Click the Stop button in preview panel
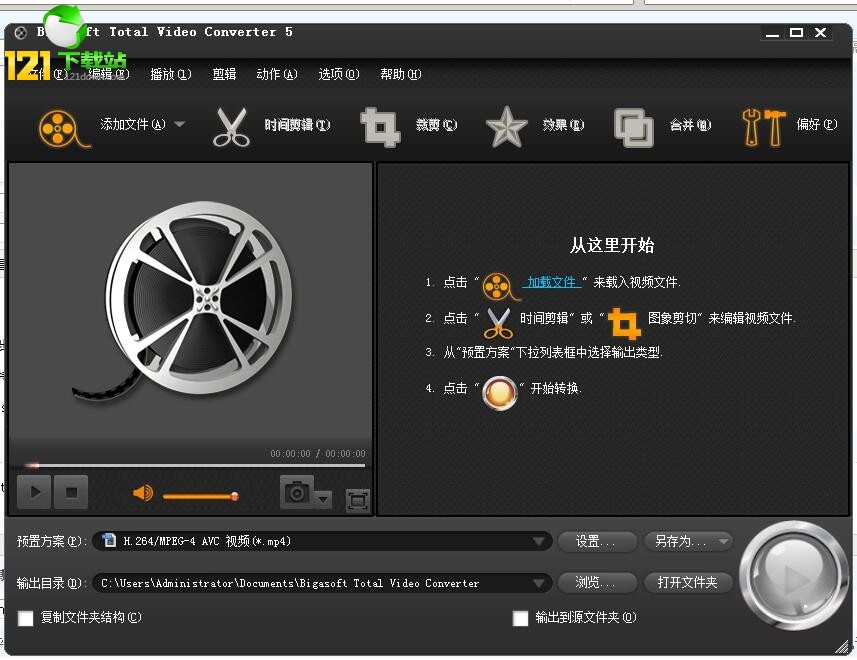Viewport: 857px width, 660px height. click(x=71, y=492)
